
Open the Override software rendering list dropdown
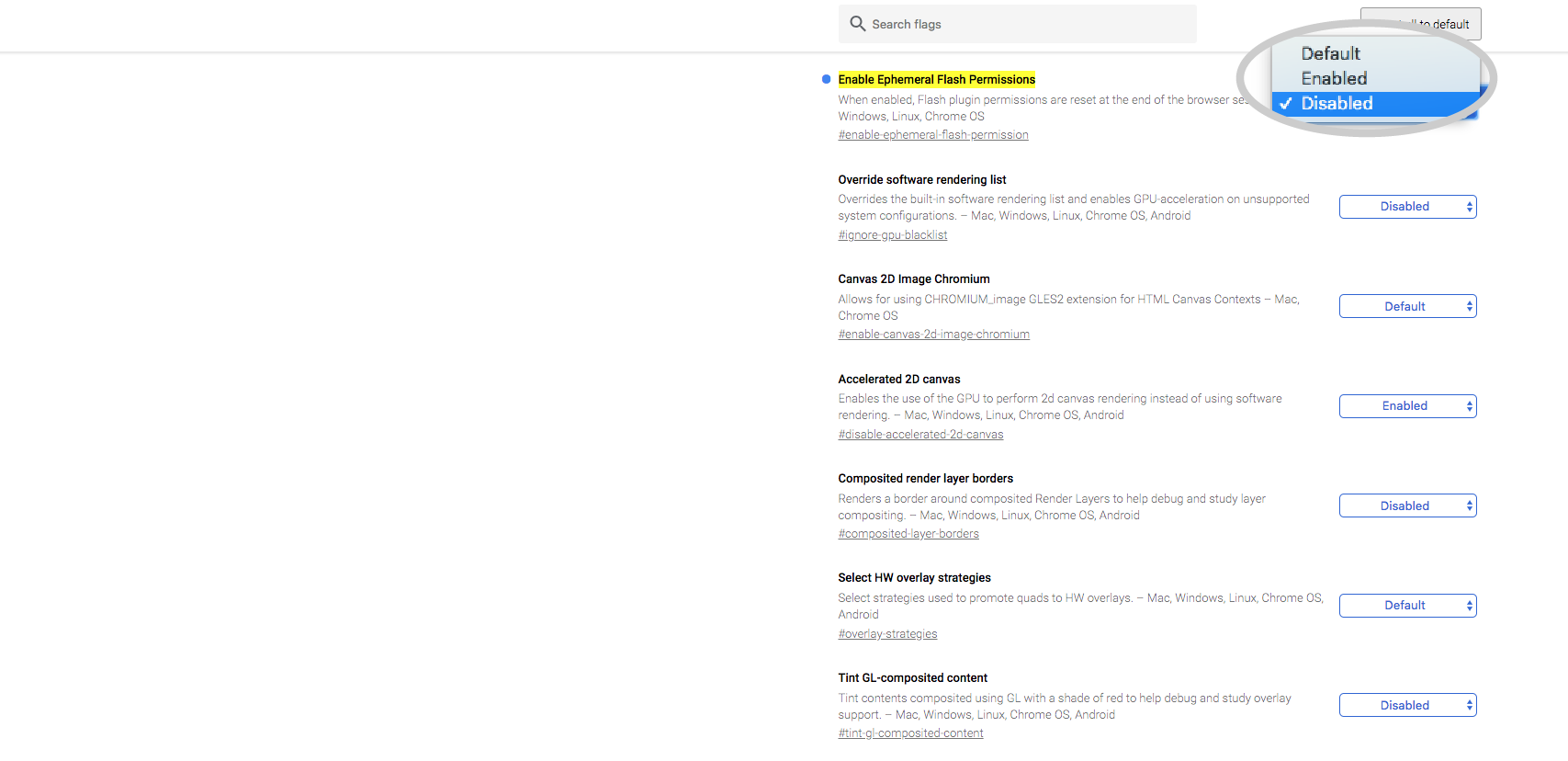point(1407,207)
